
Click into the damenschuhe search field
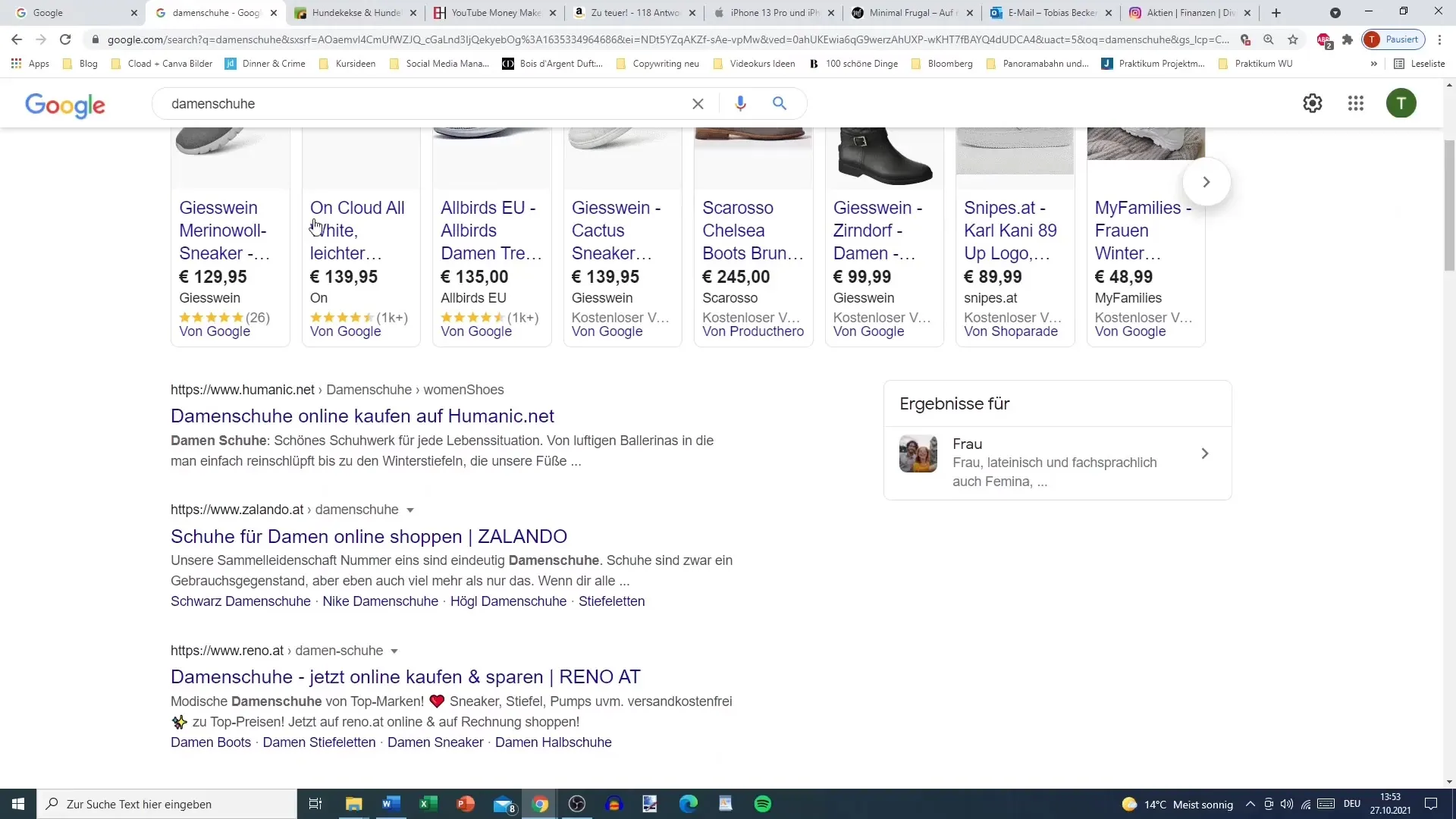pyautogui.click(x=425, y=104)
